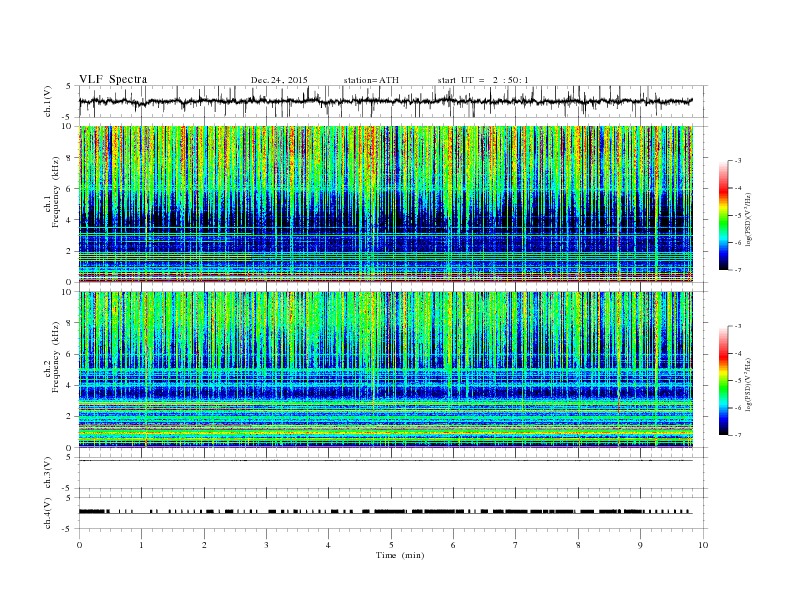Click the '10' tick on the time axis

pos(703,545)
